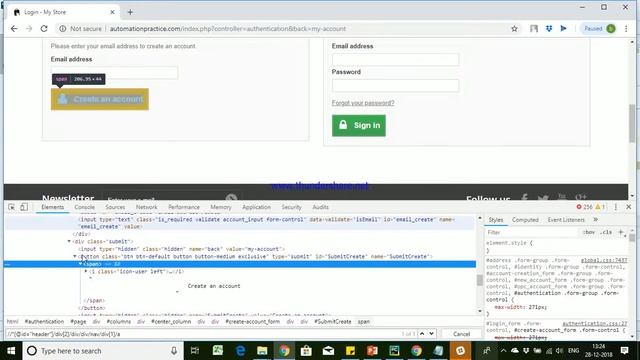640x360 pixels.
Task: Select #create-account_form in the breadcrumb
Action: pyautogui.click(x=252, y=322)
